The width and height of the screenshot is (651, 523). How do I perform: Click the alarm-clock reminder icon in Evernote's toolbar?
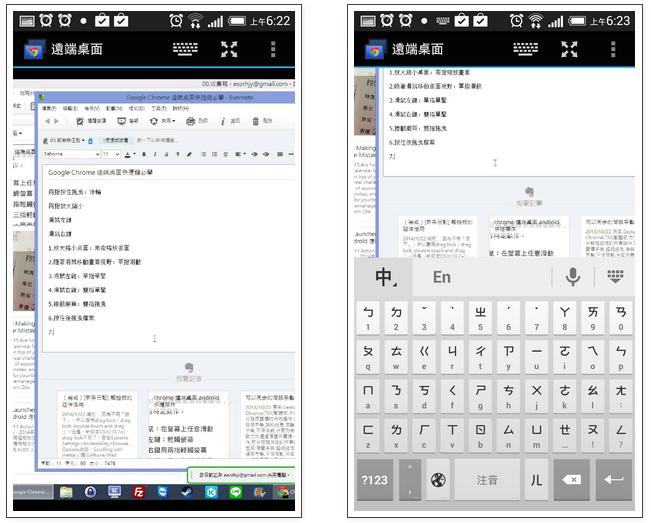80,121
